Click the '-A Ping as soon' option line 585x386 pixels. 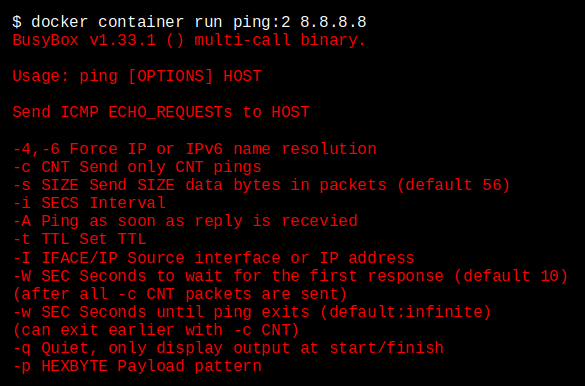tap(185, 221)
